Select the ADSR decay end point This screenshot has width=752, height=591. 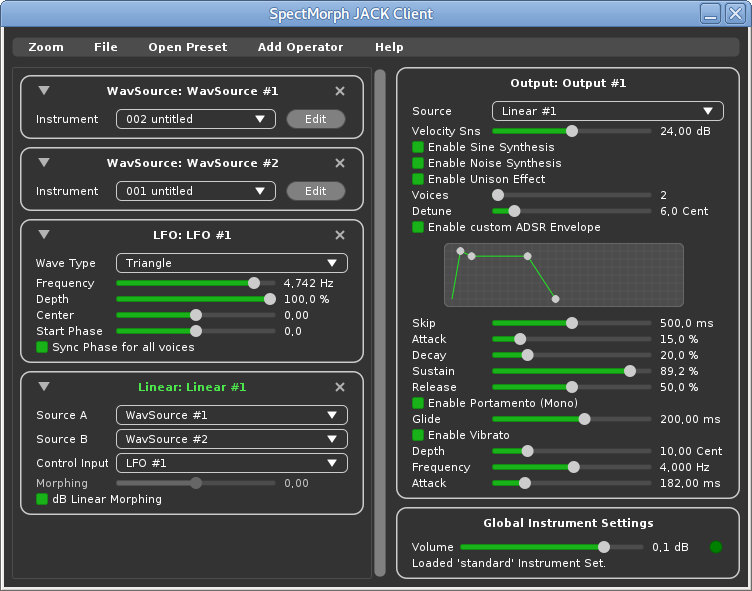471,256
